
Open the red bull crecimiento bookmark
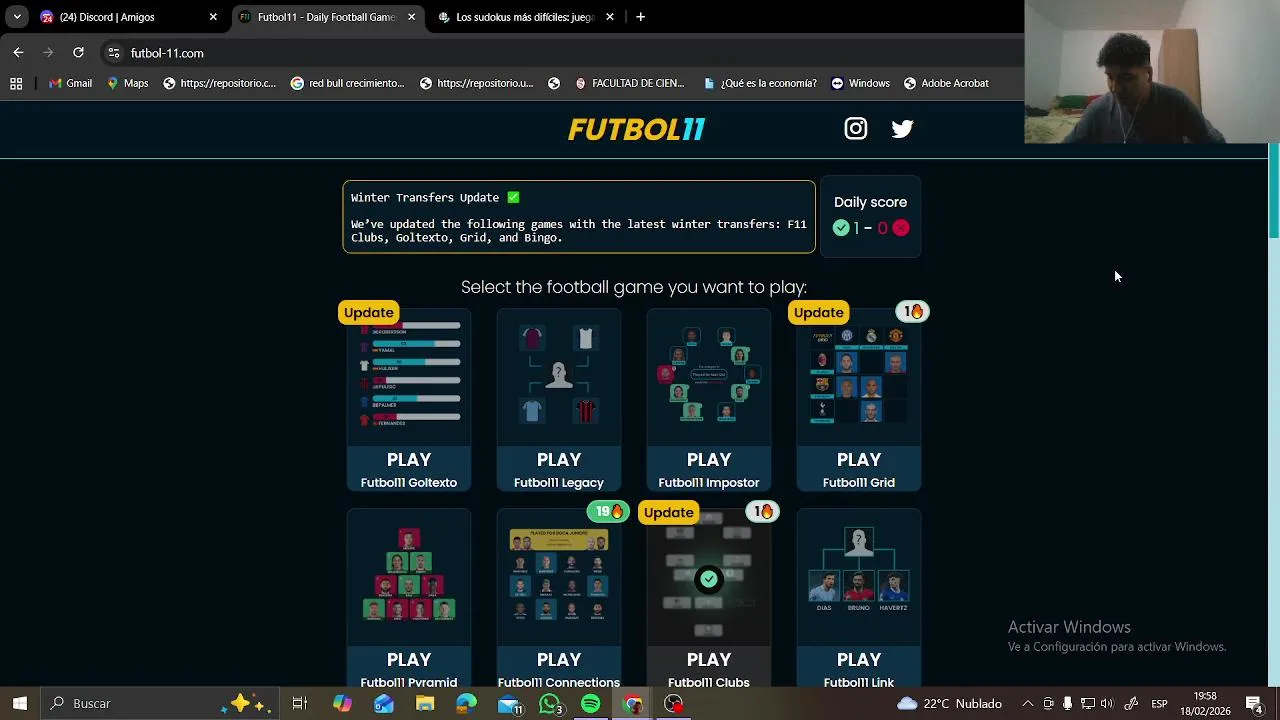347,83
